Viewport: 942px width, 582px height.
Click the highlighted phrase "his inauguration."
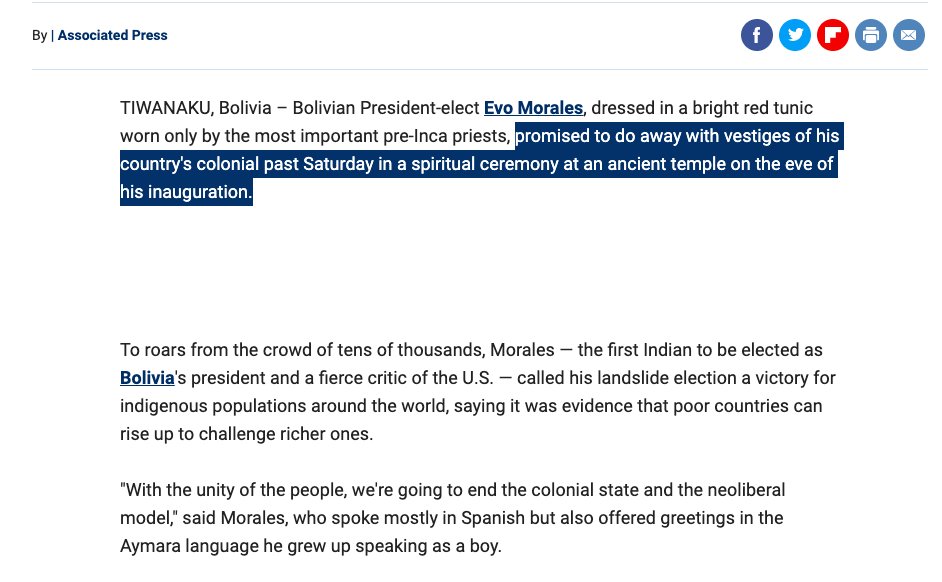186,192
